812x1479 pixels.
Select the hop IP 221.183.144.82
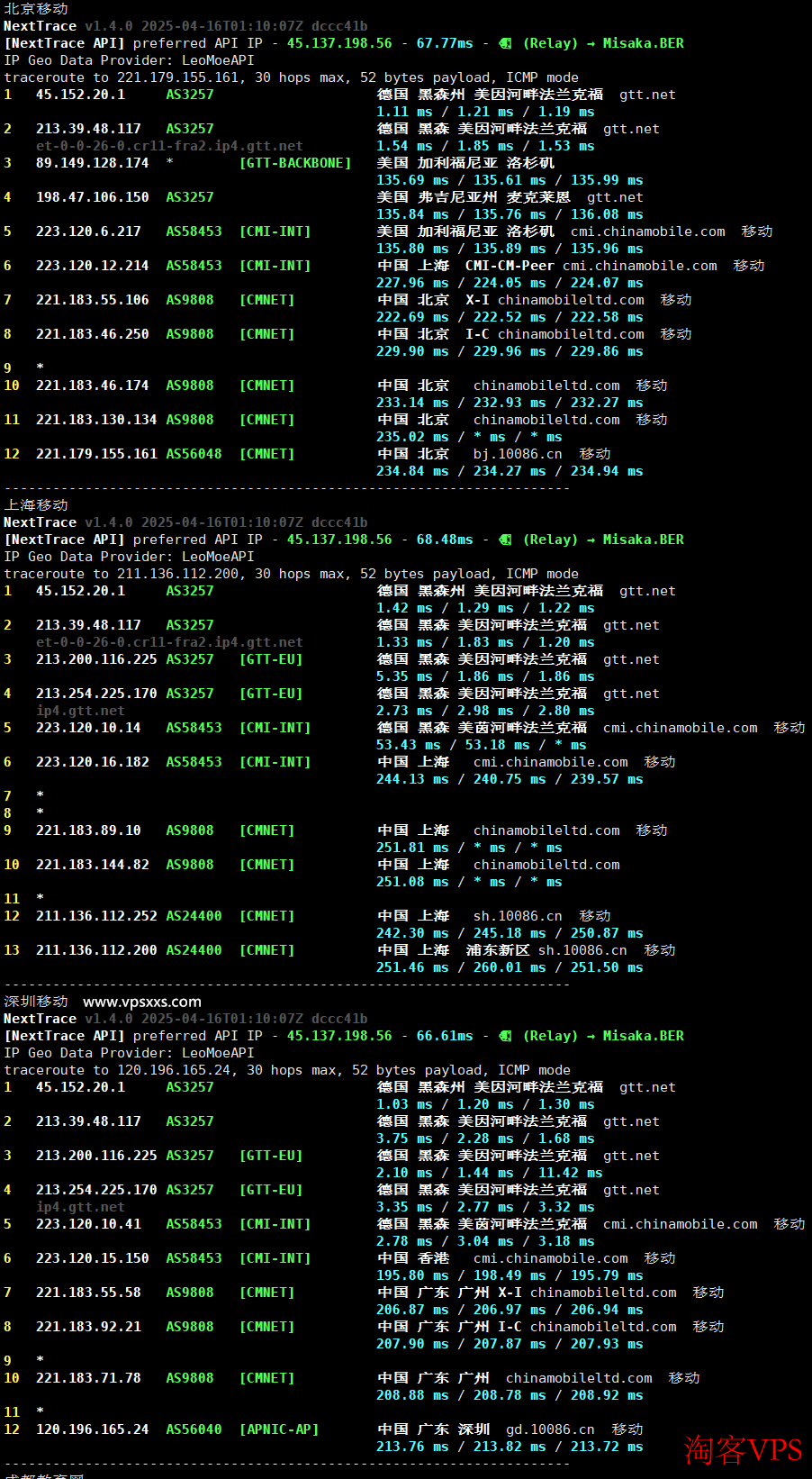[x=93, y=865]
